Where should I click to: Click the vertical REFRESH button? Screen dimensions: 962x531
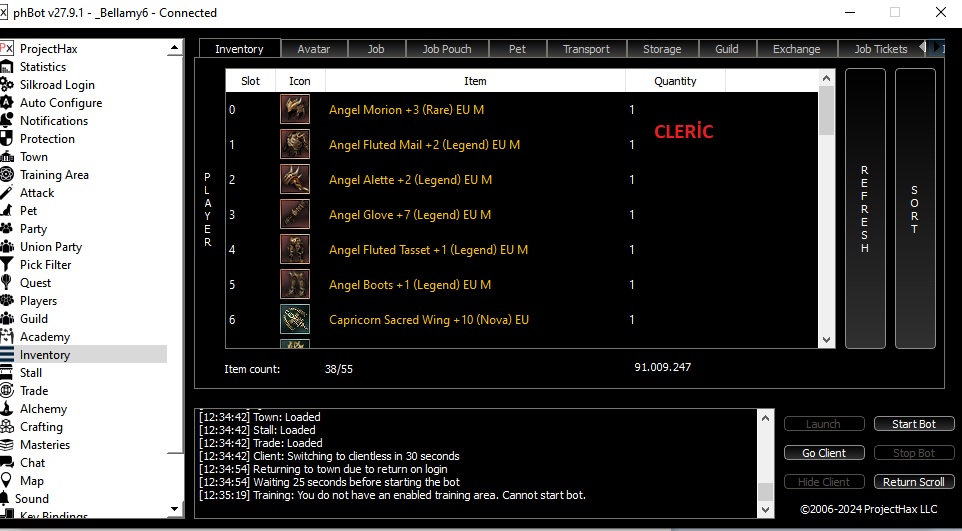pos(864,209)
